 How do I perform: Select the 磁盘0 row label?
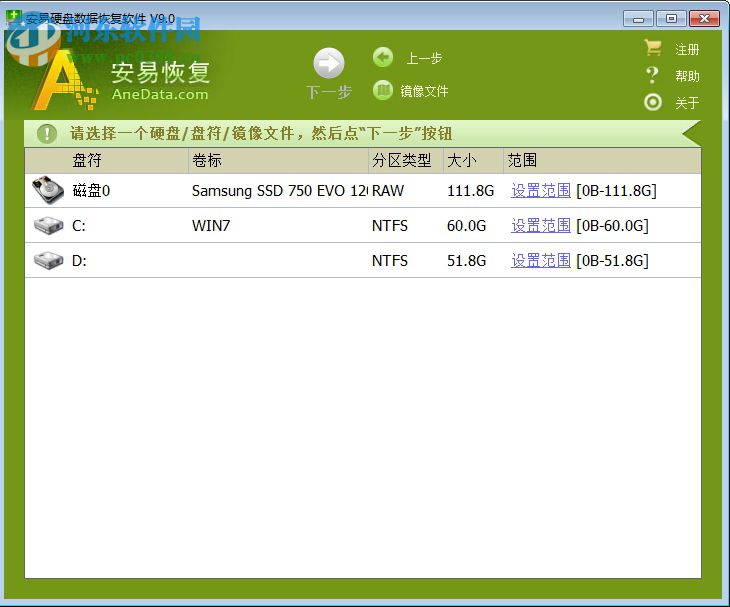click(91, 191)
